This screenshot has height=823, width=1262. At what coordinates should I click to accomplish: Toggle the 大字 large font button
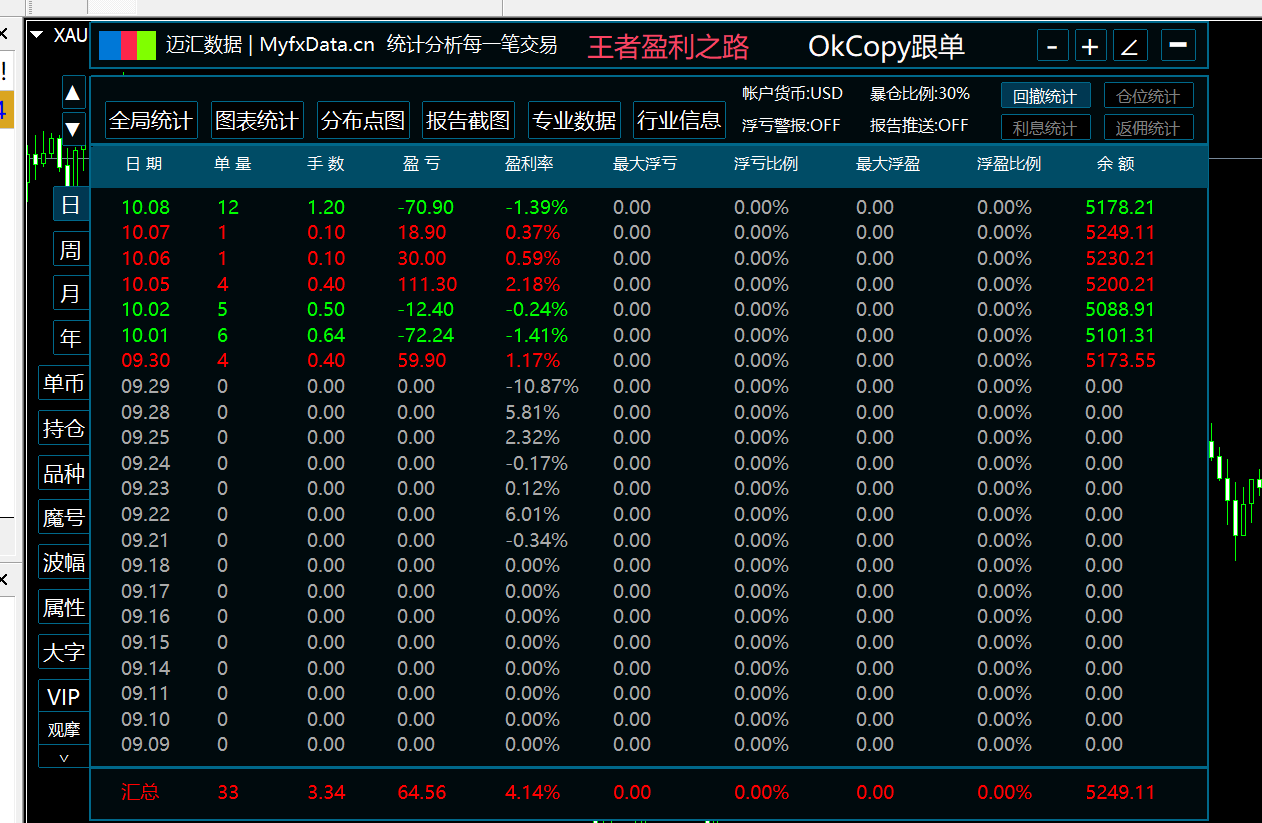click(x=64, y=652)
